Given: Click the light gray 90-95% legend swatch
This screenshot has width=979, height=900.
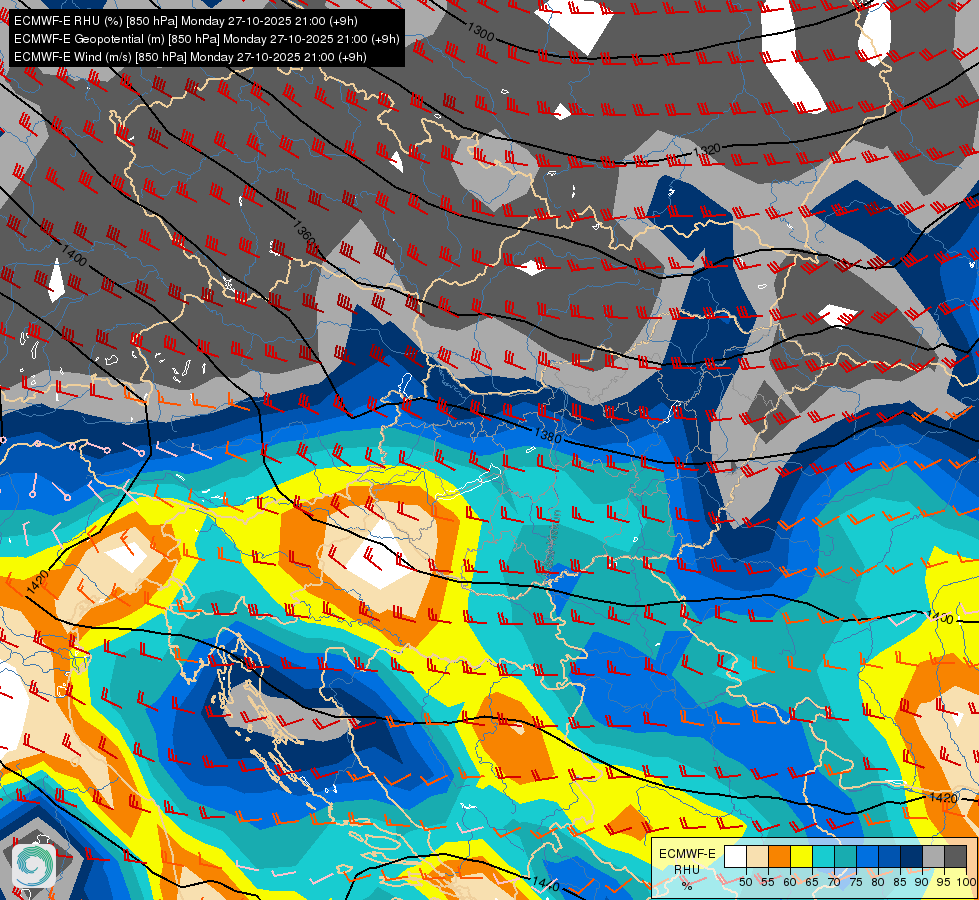Looking at the screenshot, I should click(933, 856).
